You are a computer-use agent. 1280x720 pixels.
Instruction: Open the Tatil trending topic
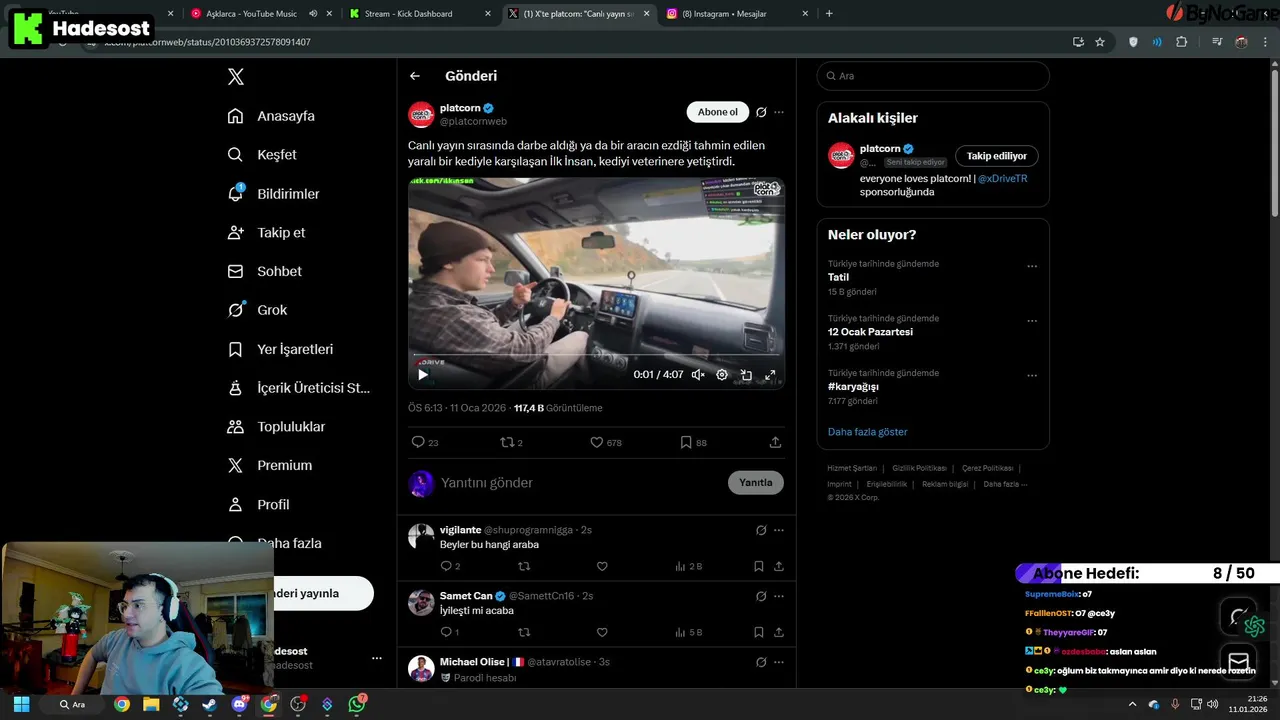[838, 277]
